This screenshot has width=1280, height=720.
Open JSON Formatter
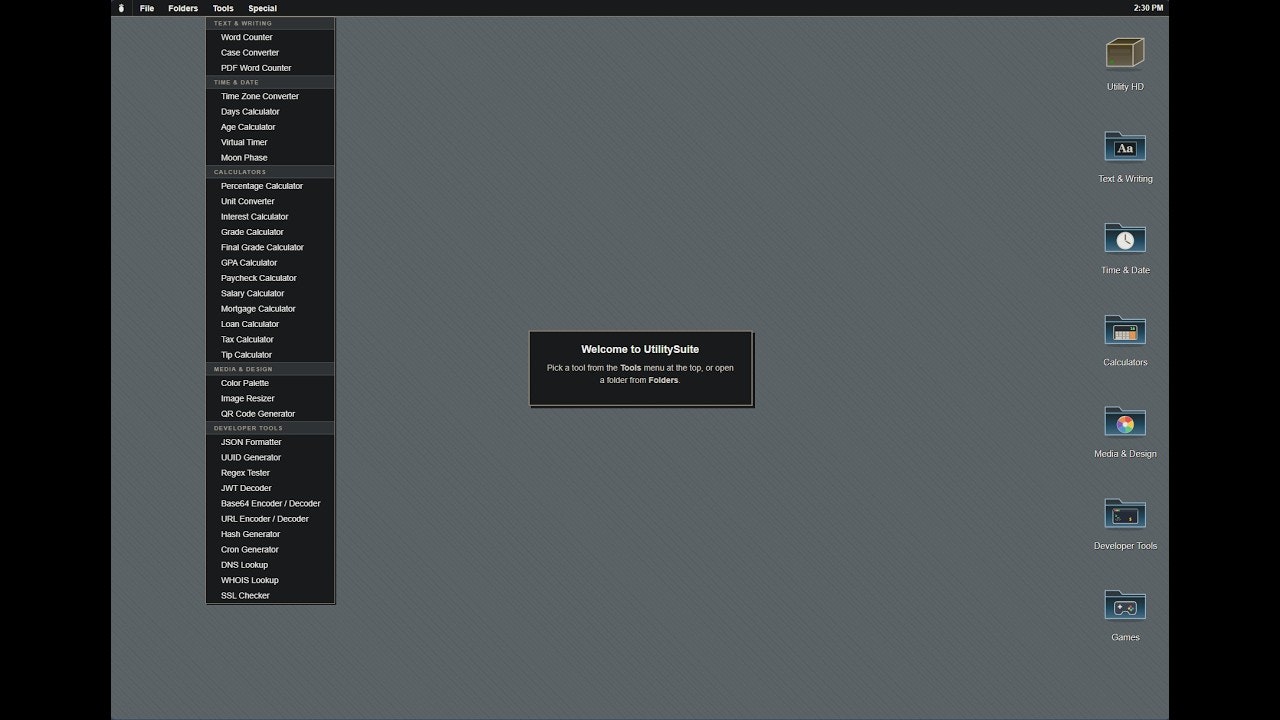tap(270, 442)
